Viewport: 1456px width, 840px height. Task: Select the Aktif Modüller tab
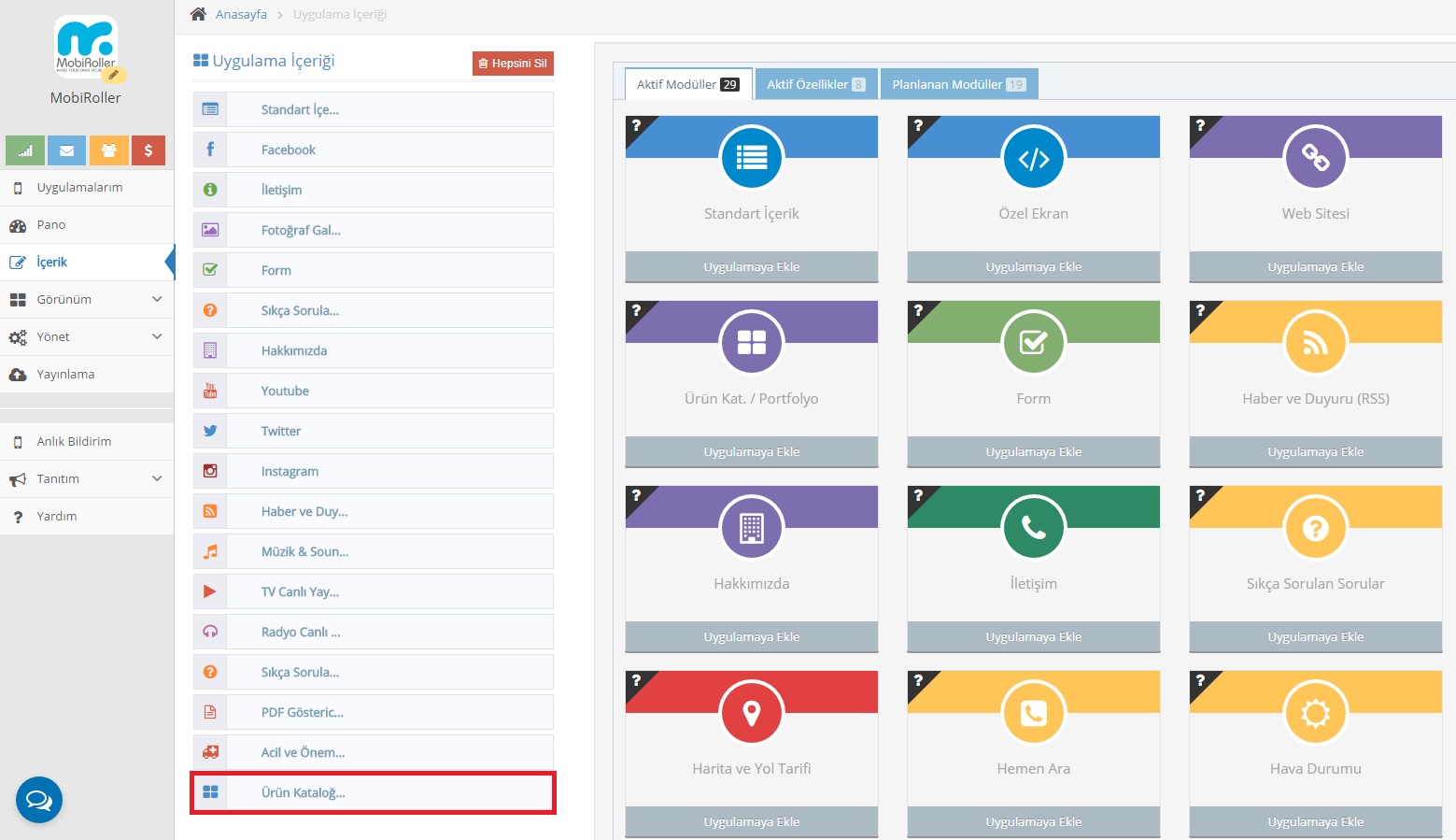[x=688, y=84]
